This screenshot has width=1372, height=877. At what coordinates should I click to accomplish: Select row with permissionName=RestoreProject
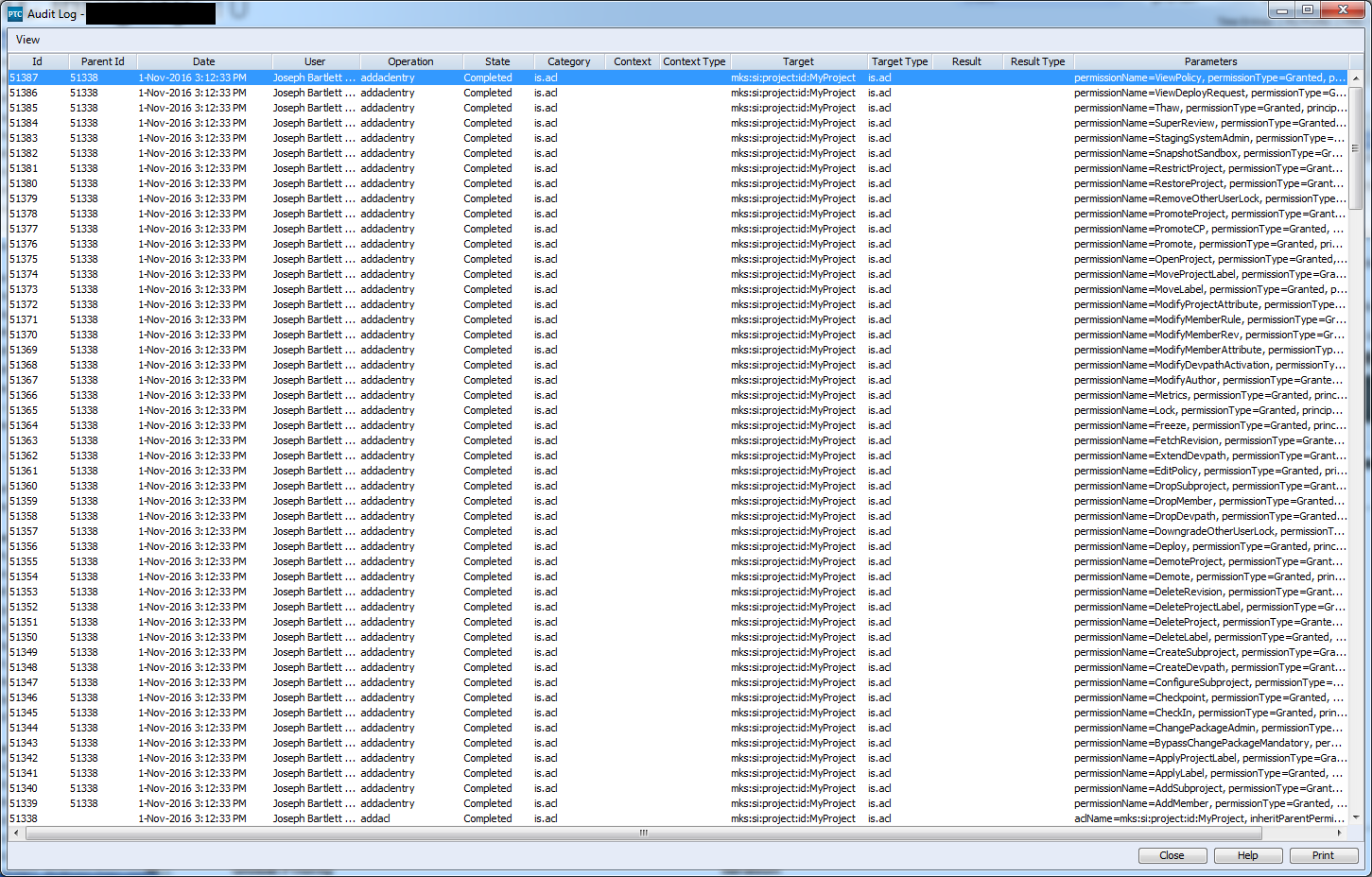coord(678,183)
